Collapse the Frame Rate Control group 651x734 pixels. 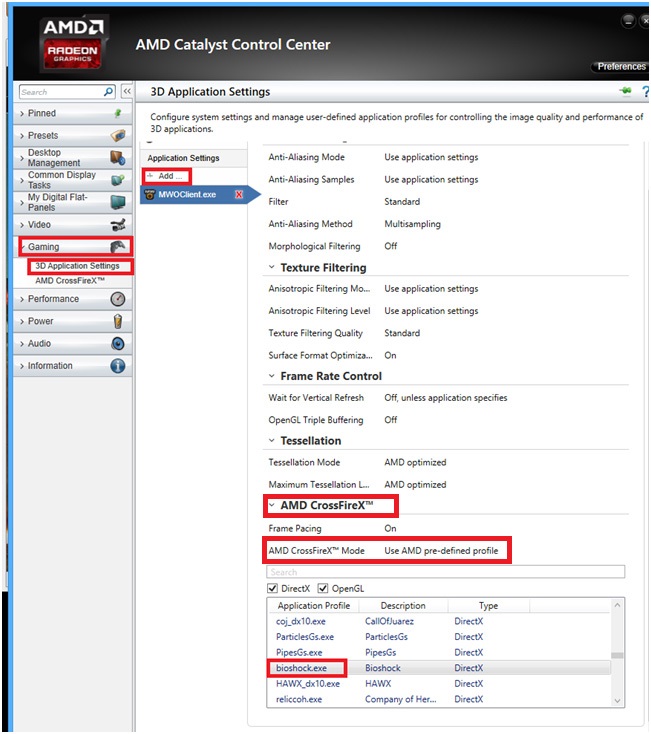pyautogui.click(x=271, y=376)
